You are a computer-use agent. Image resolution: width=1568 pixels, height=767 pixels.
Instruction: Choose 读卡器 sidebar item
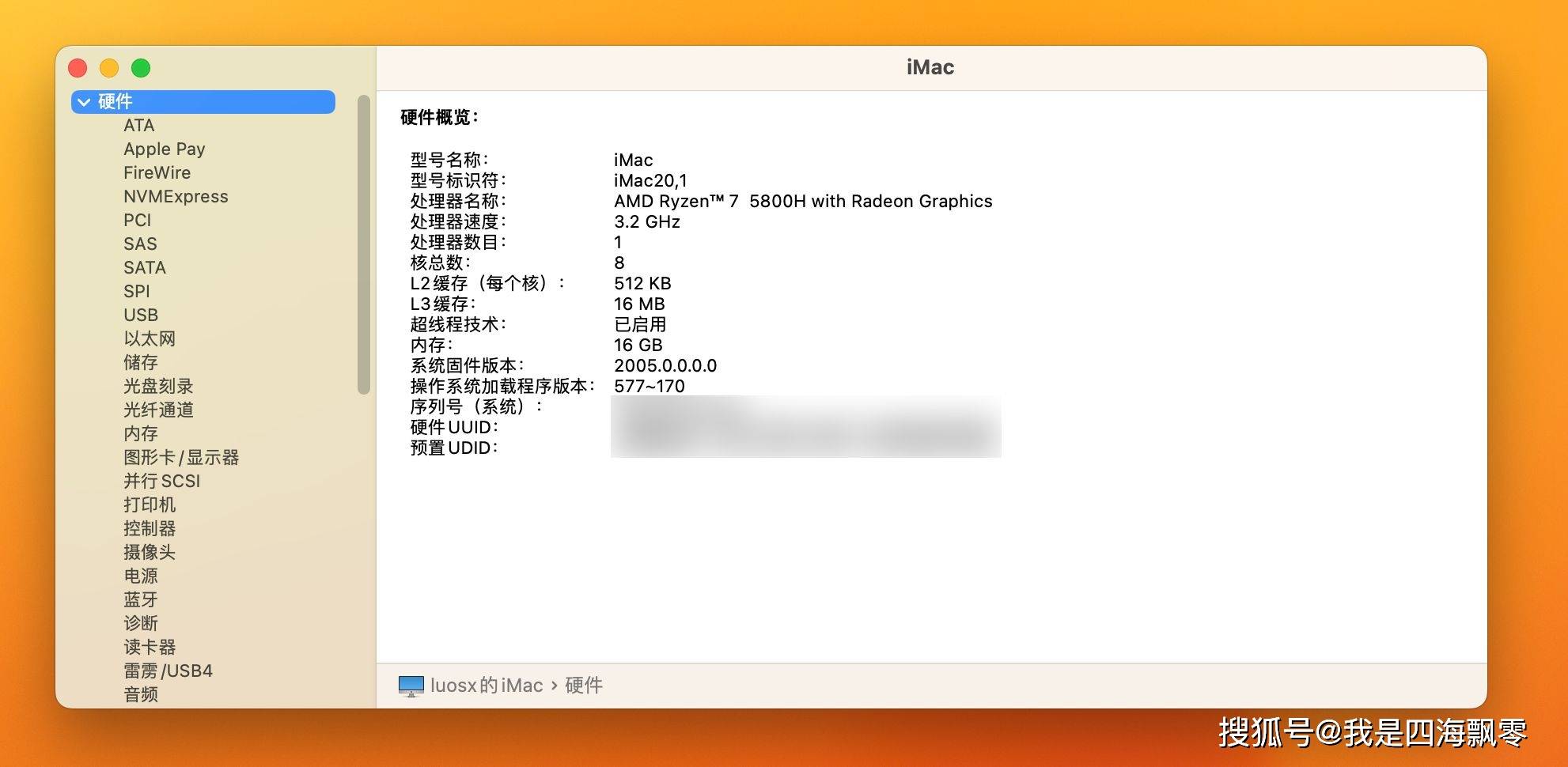150,648
